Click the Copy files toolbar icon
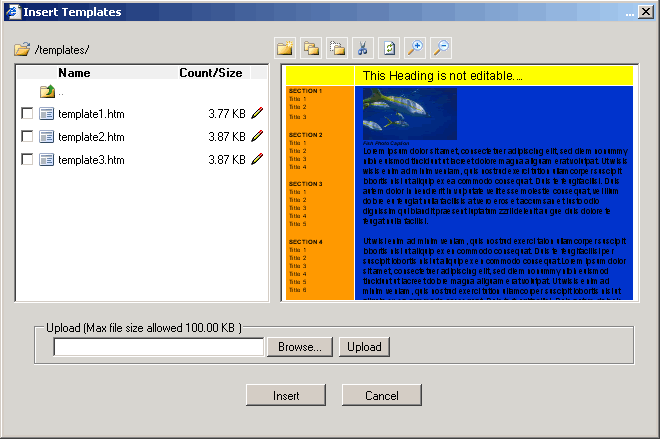 311,48
